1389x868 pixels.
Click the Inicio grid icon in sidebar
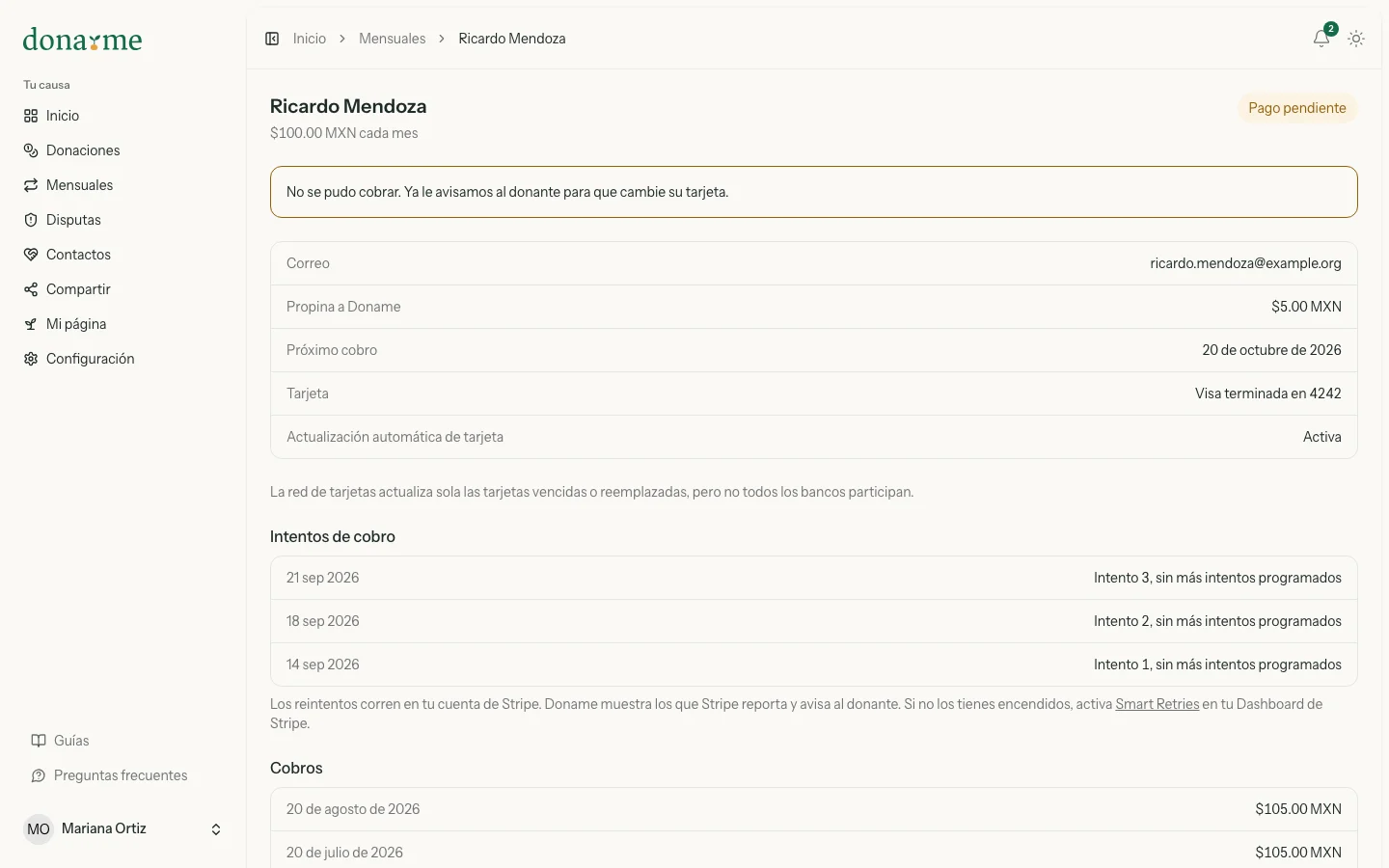(x=31, y=116)
